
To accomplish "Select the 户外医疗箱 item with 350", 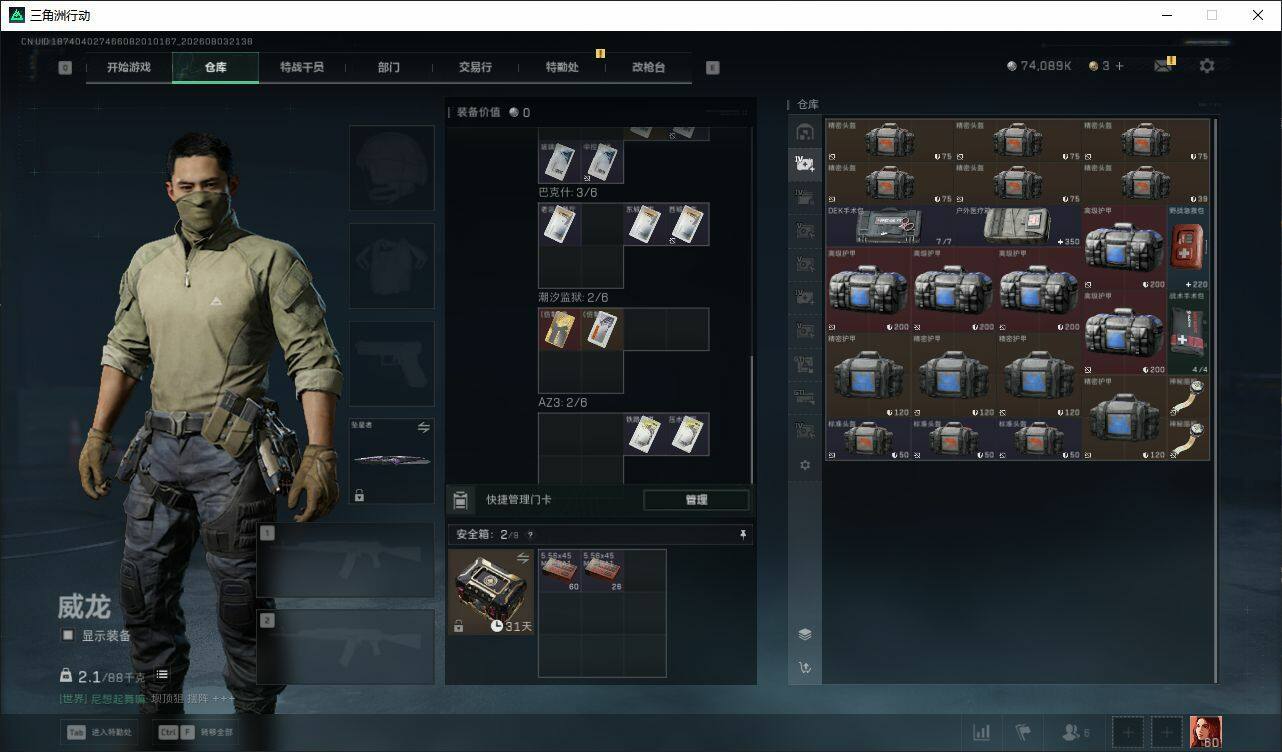I will click(x=1018, y=226).
